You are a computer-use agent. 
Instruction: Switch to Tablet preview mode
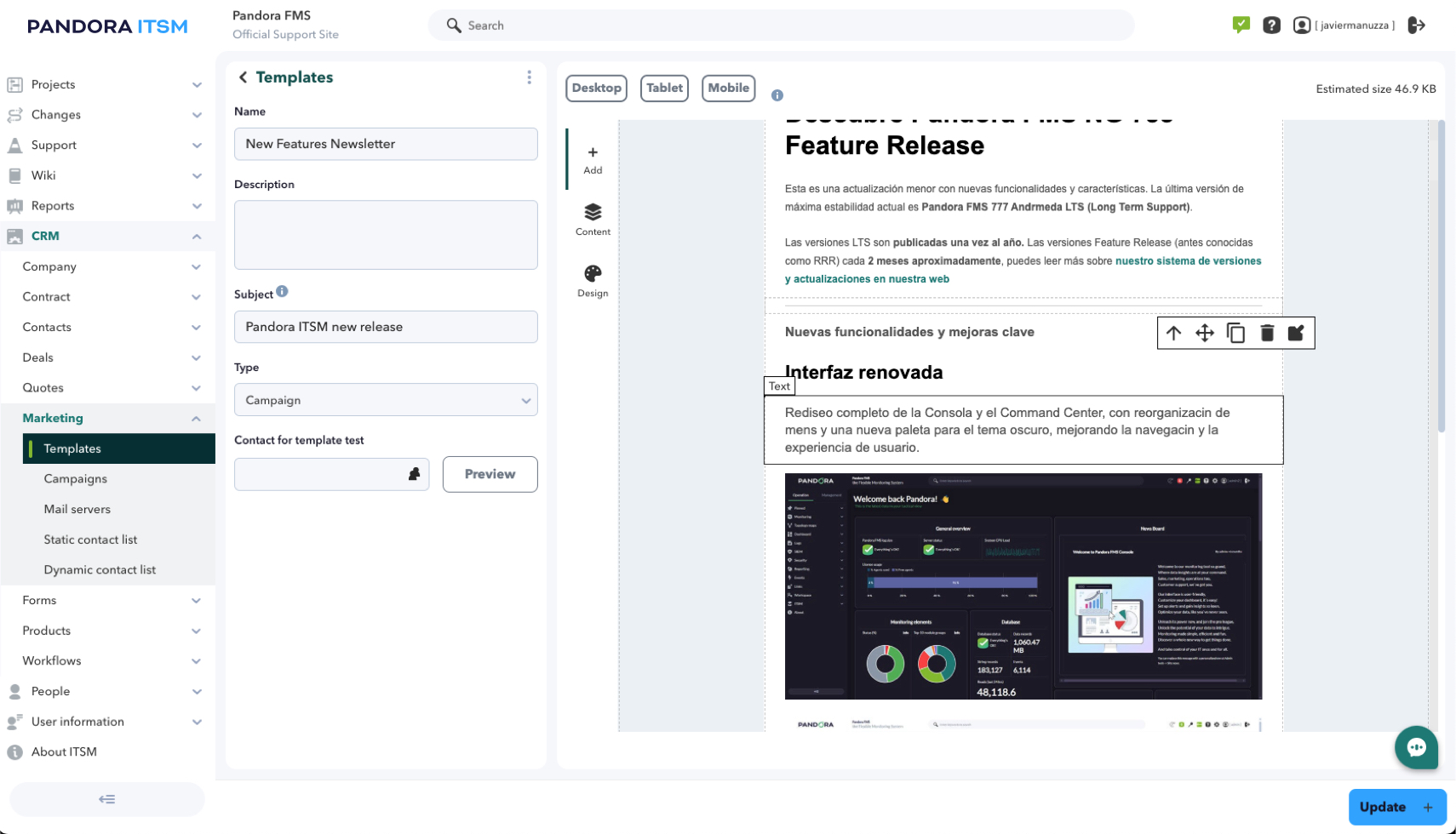pyautogui.click(x=664, y=88)
